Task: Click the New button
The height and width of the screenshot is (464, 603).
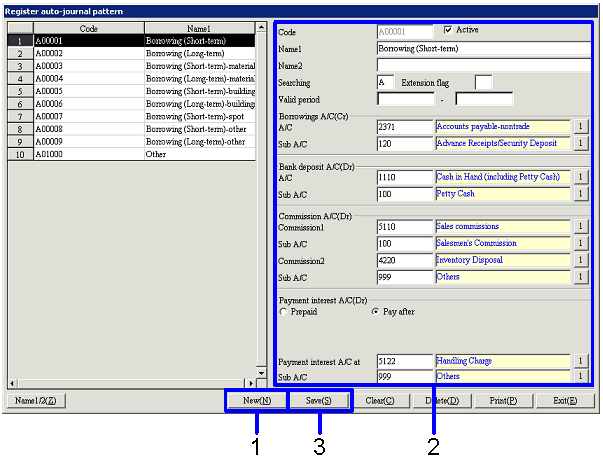Action: point(257,401)
